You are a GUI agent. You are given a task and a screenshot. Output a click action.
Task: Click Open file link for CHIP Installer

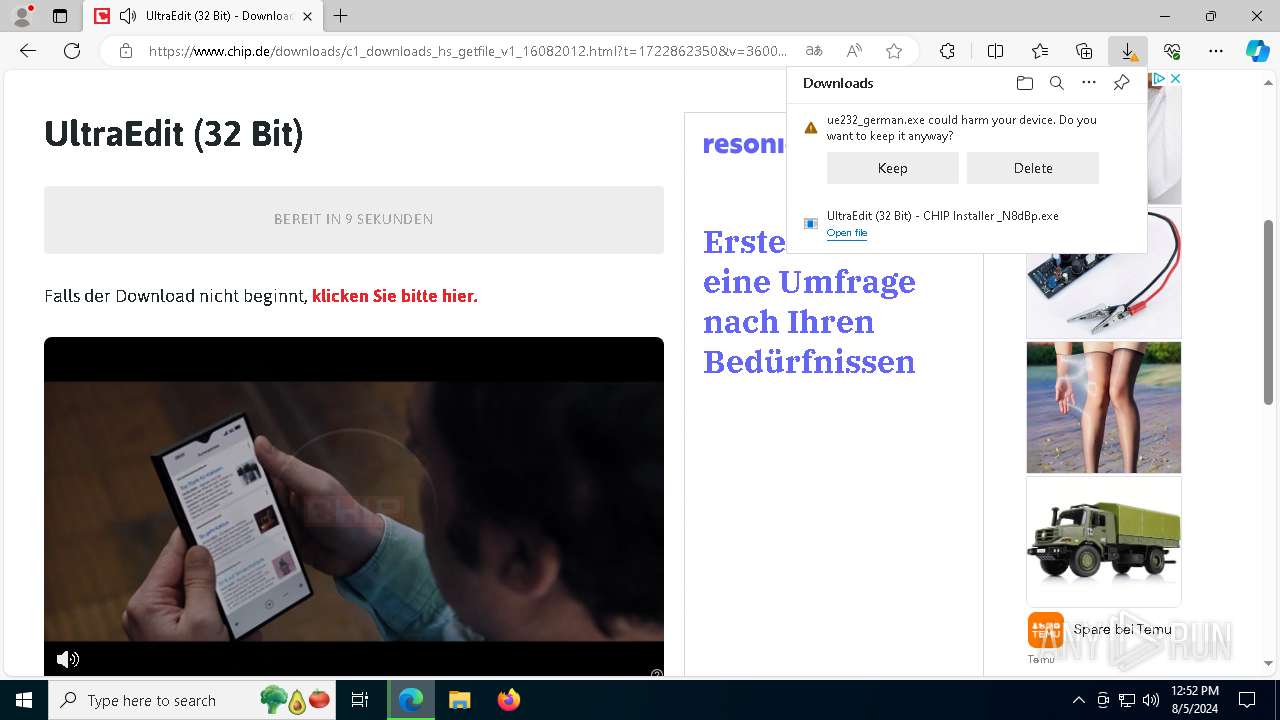(x=847, y=233)
